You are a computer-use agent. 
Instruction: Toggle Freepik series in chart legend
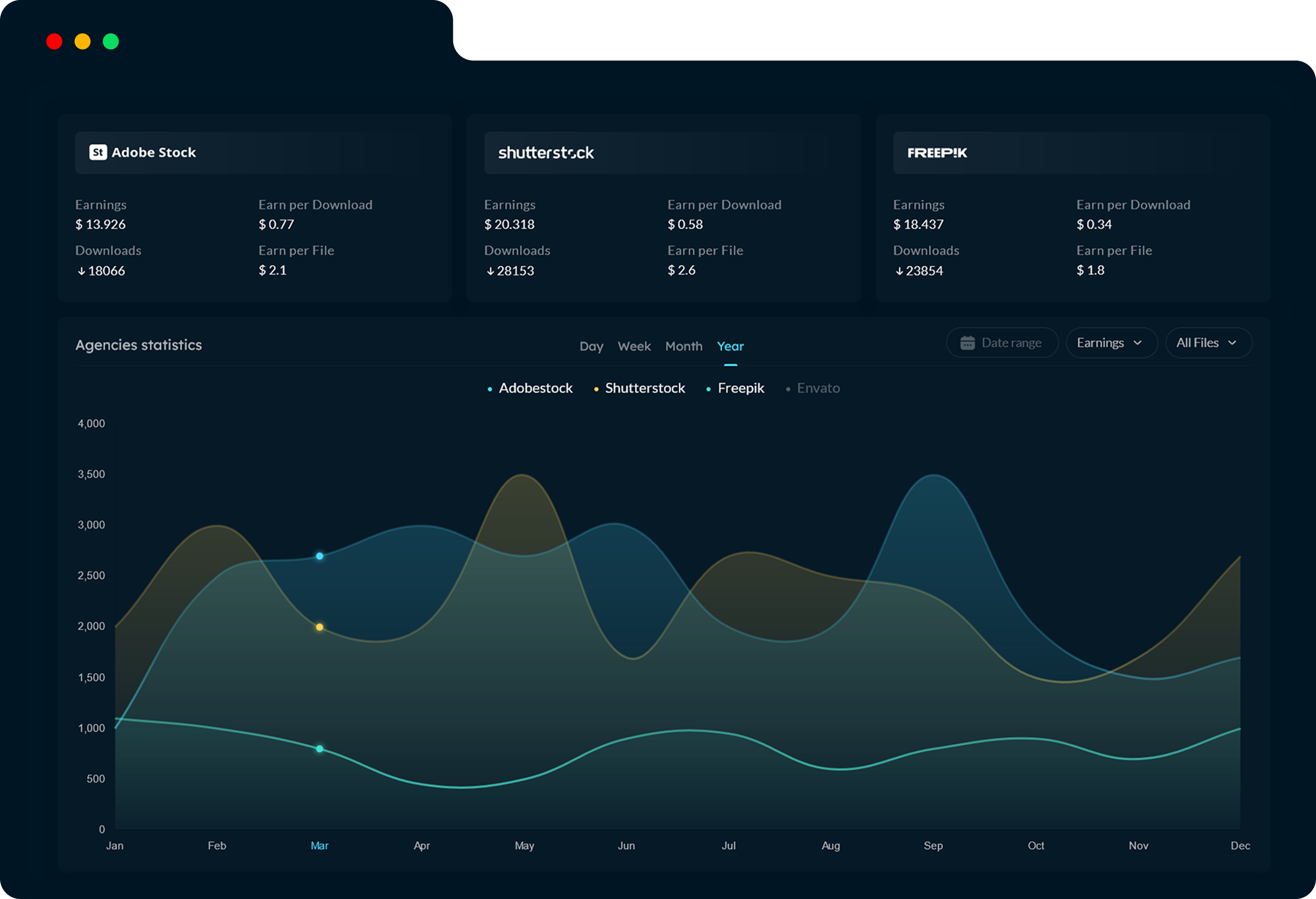click(x=735, y=388)
